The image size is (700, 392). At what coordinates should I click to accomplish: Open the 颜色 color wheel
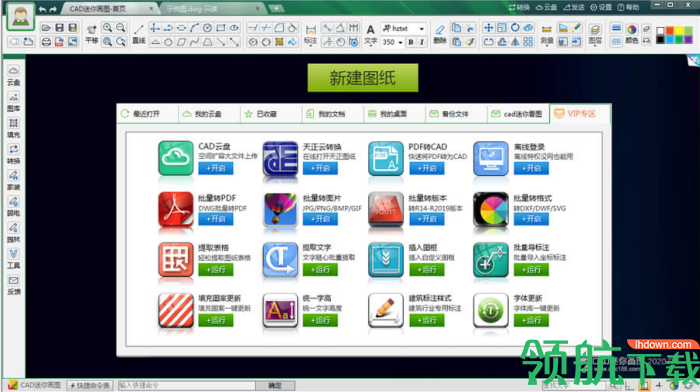[x=632, y=34]
